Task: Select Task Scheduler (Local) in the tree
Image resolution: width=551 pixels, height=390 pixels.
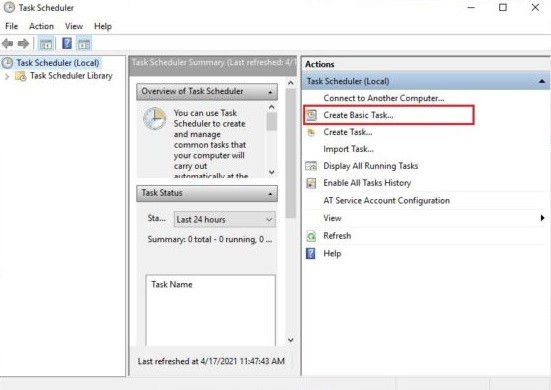Action: (x=58, y=63)
